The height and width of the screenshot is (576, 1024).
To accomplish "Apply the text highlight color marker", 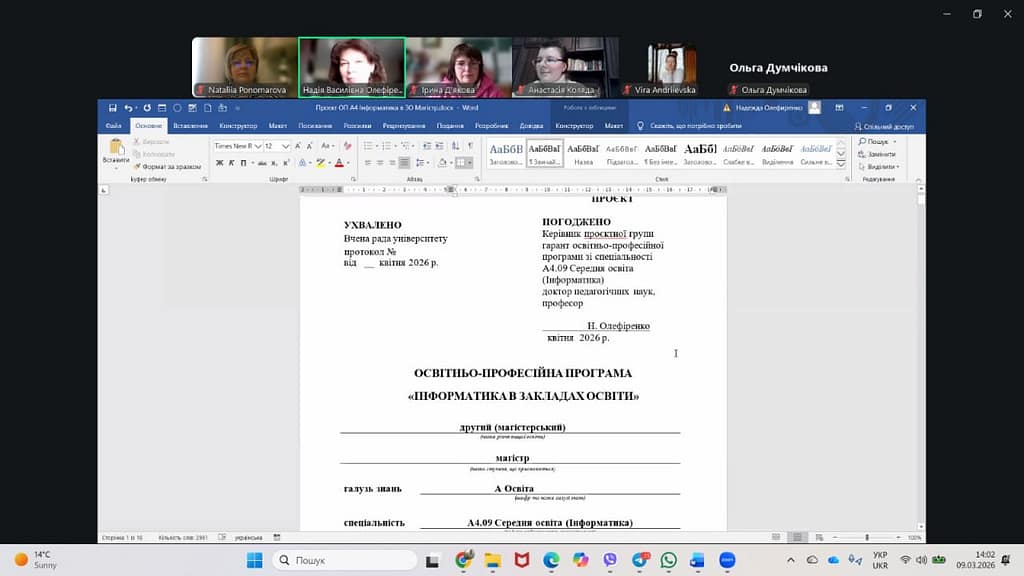I will coord(320,163).
